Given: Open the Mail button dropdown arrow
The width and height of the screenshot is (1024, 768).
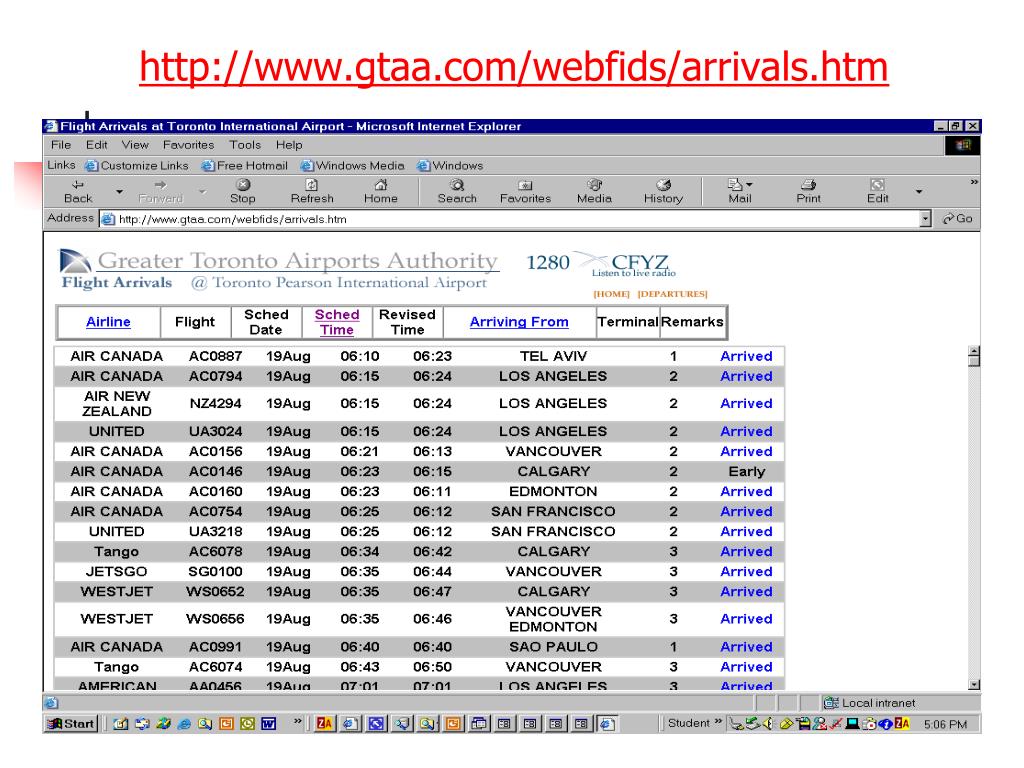Looking at the screenshot, I should click(749, 184).
